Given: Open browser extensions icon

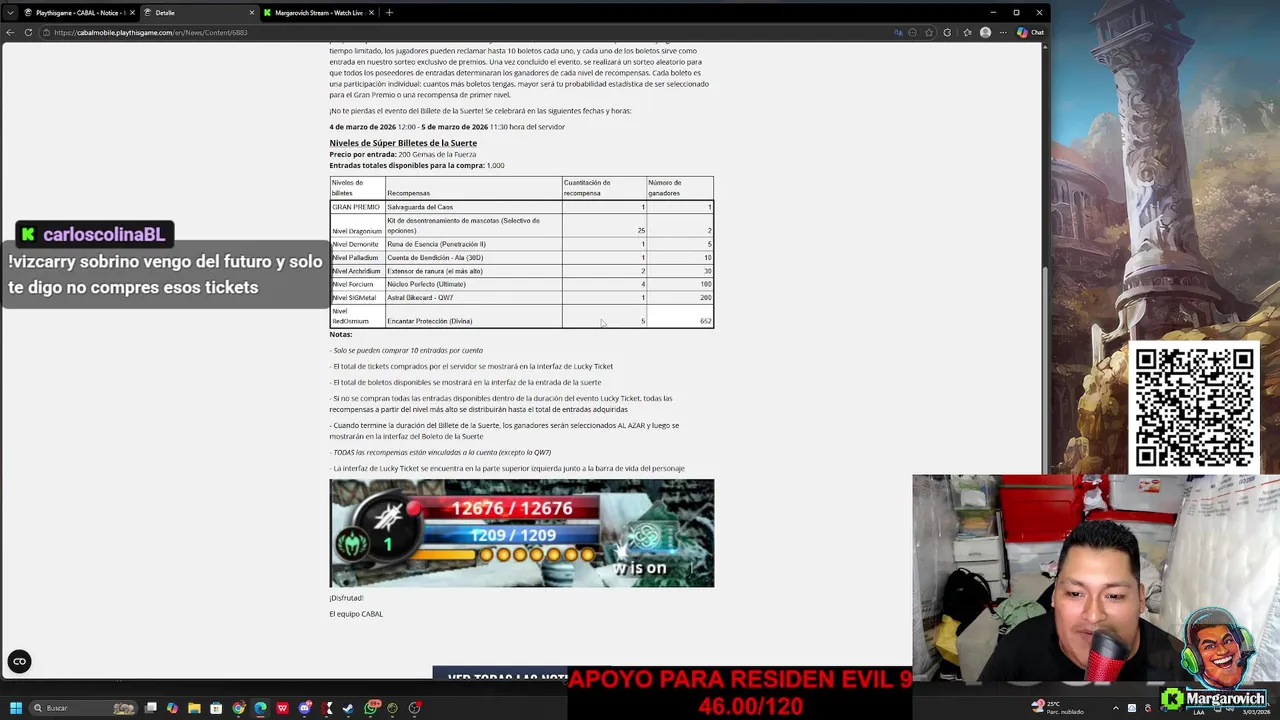Looking at the screenshot, I should (948, 32).
